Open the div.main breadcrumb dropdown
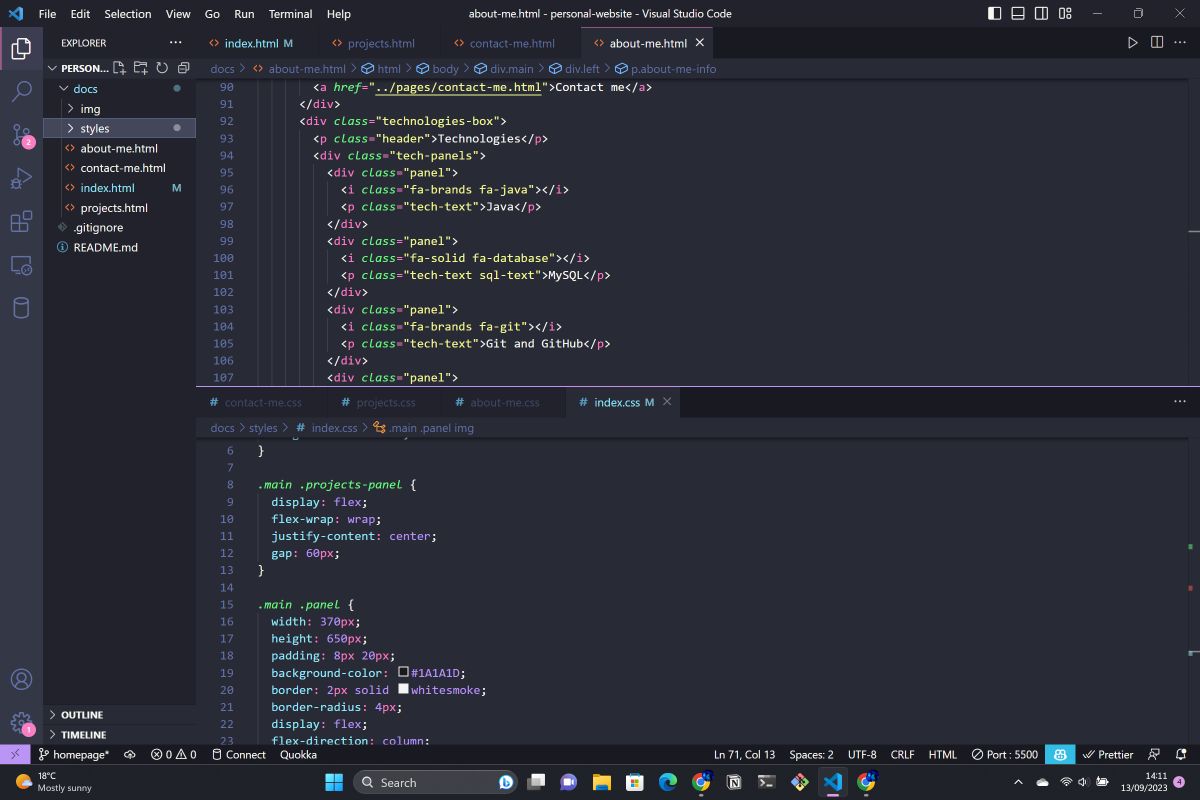 (x=503, y=69)
